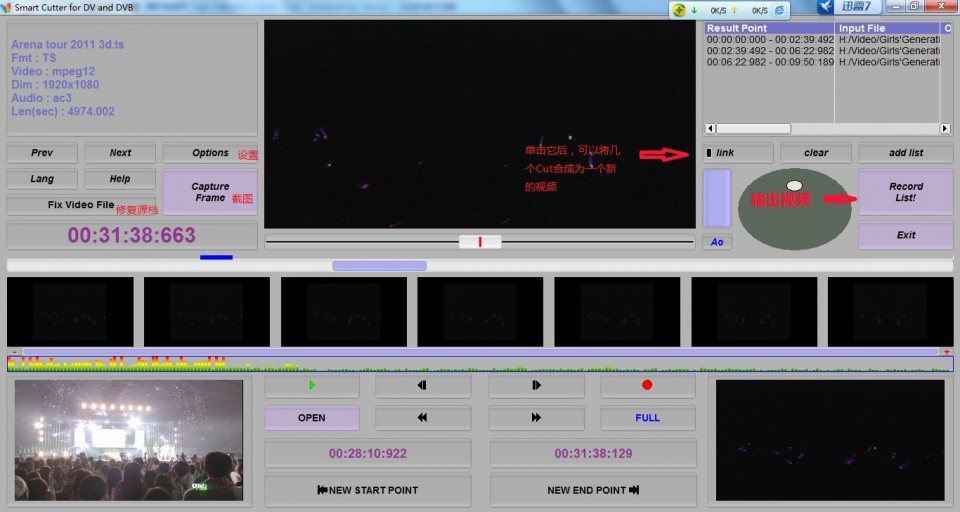Click the dark end-point preview image
The width and height of the screenshot is (960, 512).
830,440
